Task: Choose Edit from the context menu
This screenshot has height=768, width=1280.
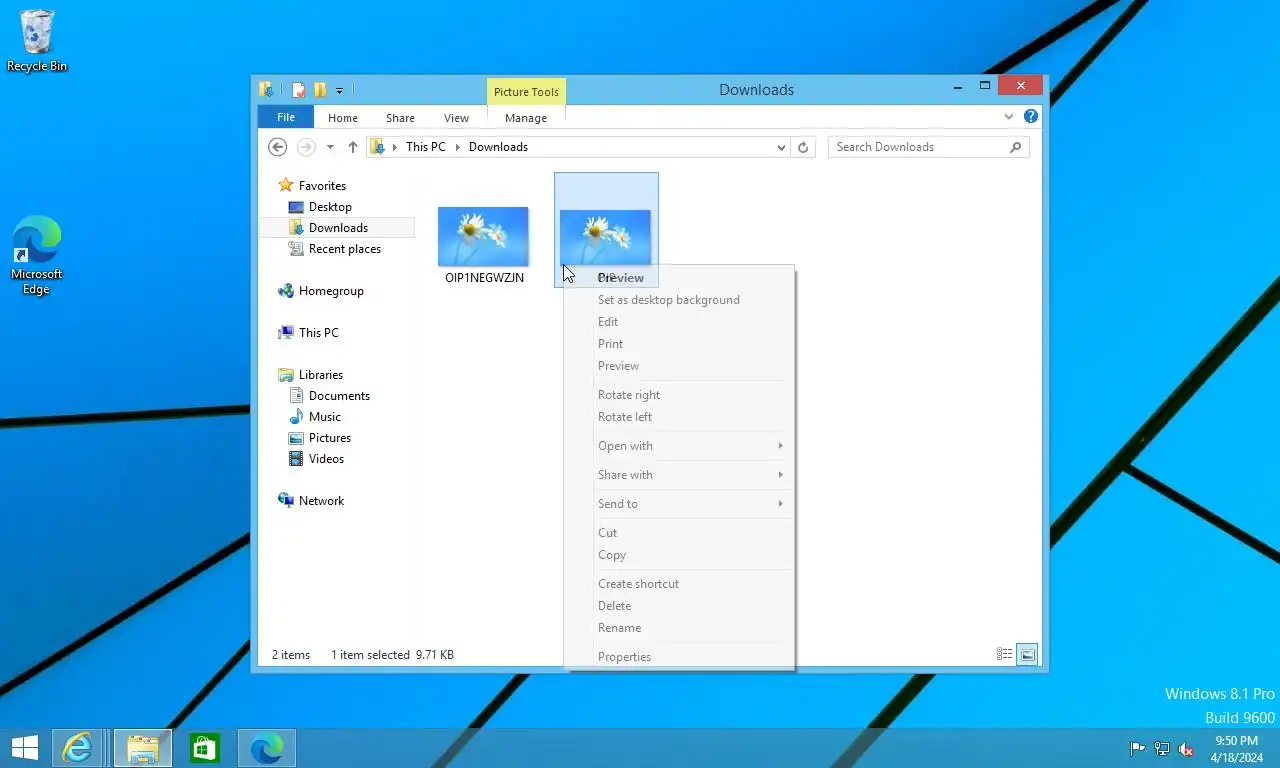Action: tap(608, 322)
